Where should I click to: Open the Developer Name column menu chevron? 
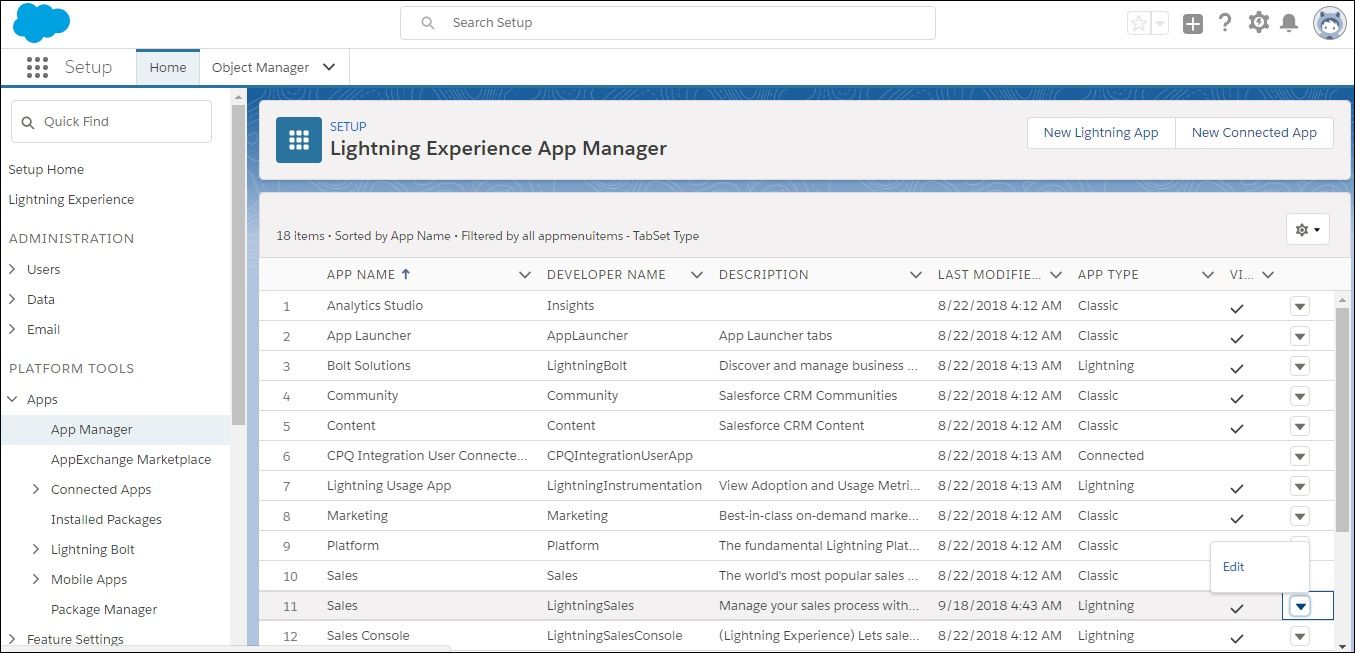(x=696, y=275)
